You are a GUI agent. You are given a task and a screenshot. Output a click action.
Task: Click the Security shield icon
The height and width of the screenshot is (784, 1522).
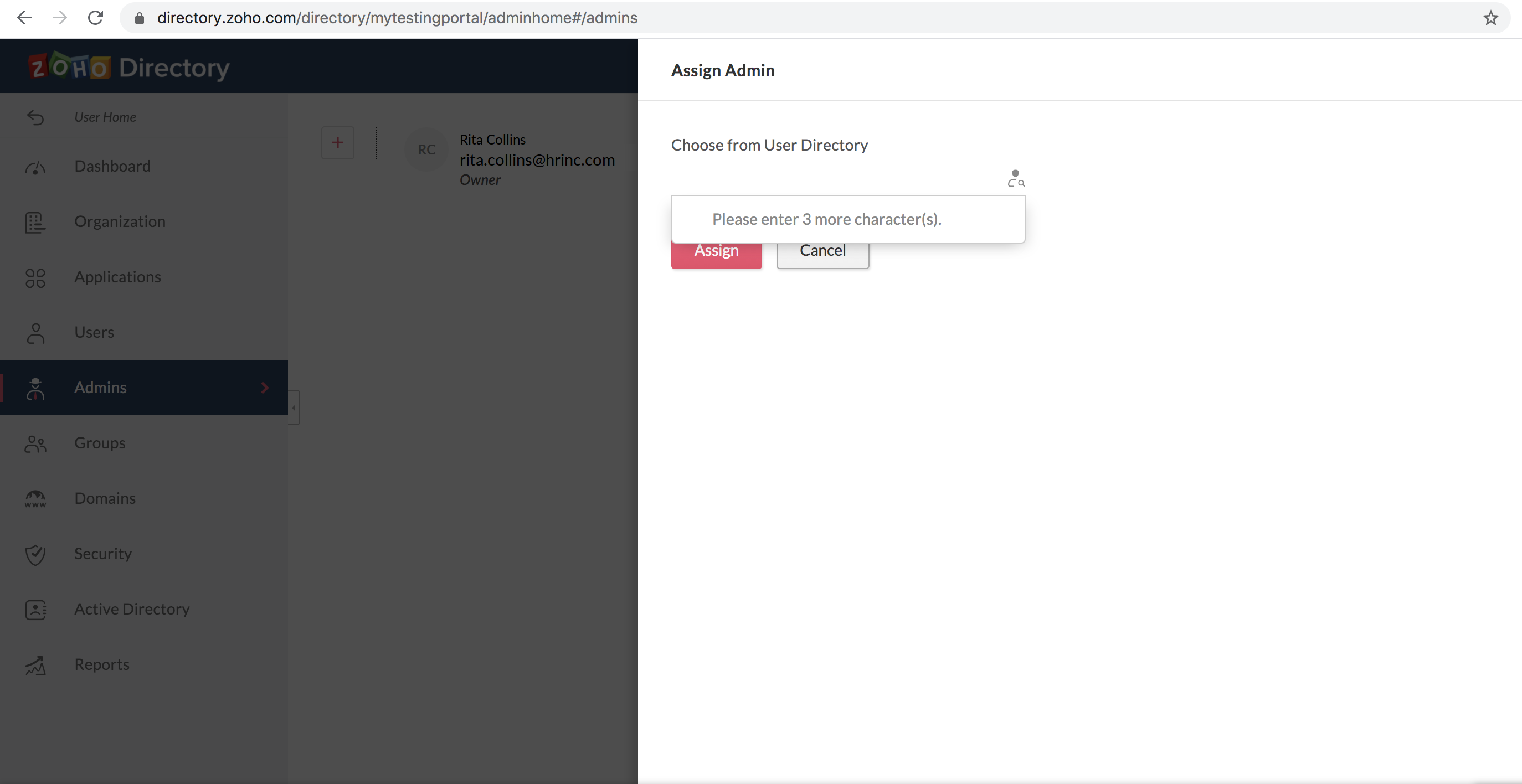pos(35,554)
